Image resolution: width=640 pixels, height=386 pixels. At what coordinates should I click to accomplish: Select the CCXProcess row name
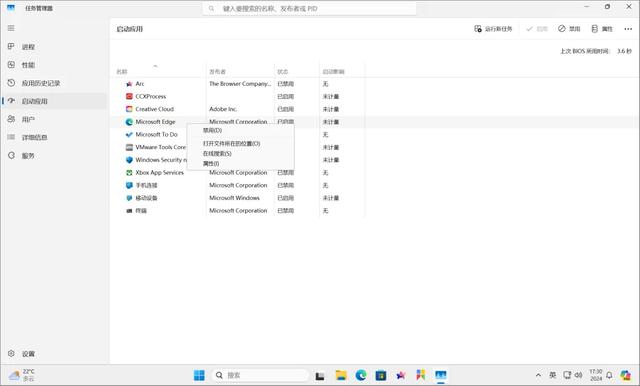pos(151,96)
